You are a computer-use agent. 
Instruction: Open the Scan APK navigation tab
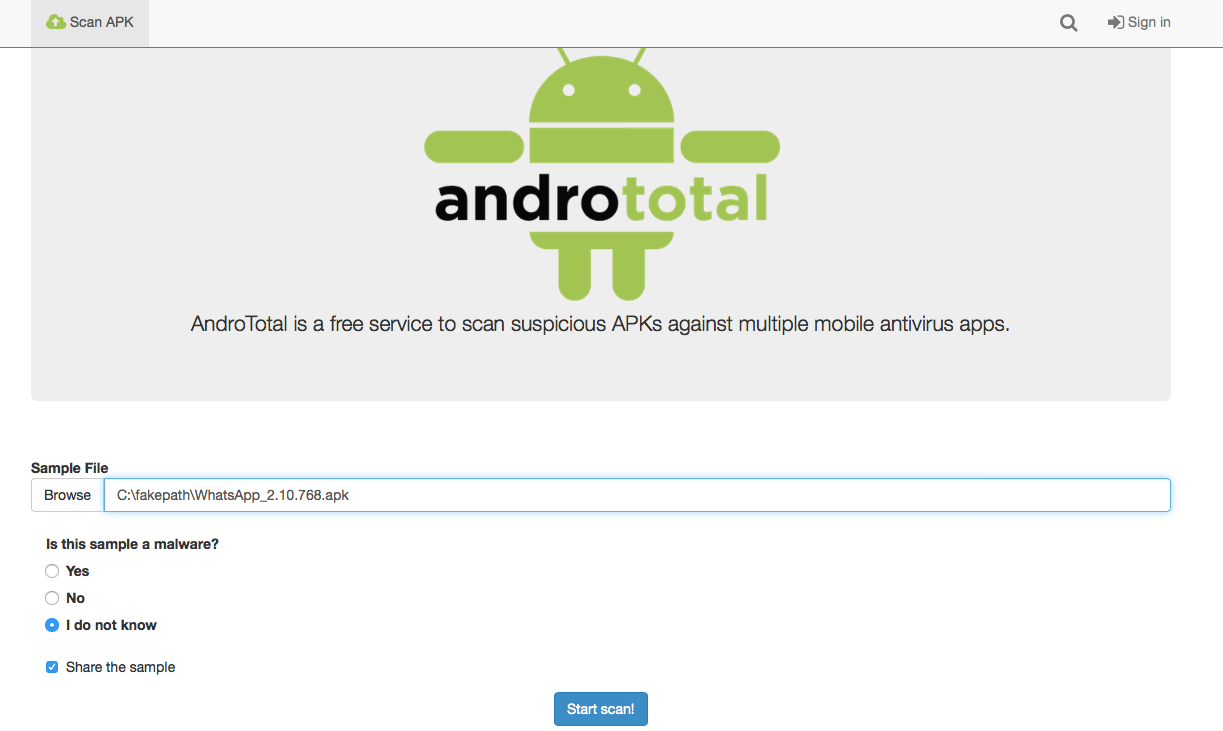tap(90, 22)
